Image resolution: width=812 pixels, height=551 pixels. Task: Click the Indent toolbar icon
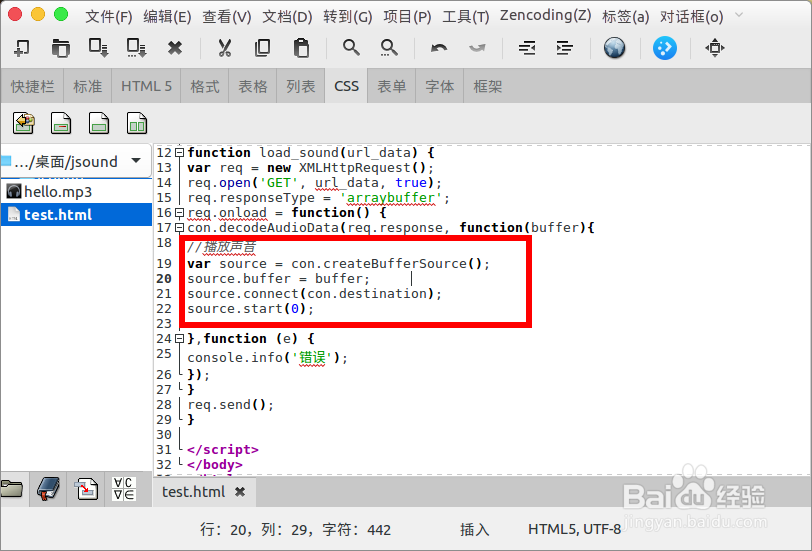point(564,48)
